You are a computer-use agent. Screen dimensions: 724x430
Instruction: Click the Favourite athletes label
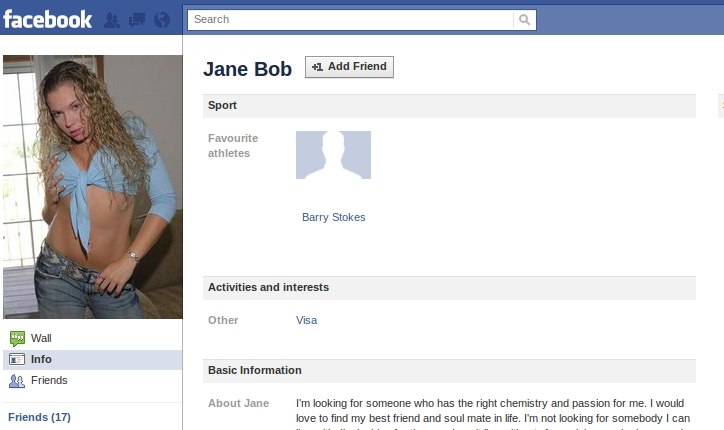tap(233, 145)
